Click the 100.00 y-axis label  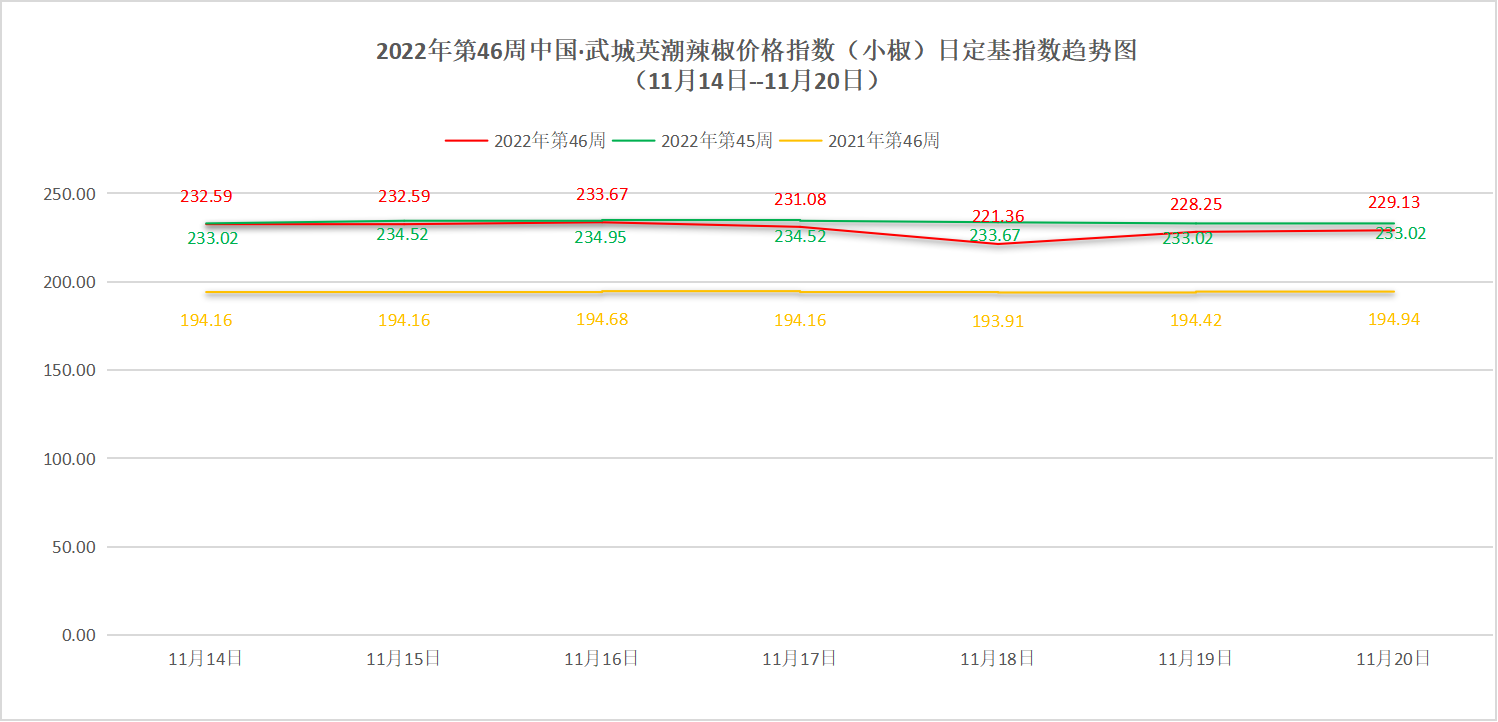[72, 459]
